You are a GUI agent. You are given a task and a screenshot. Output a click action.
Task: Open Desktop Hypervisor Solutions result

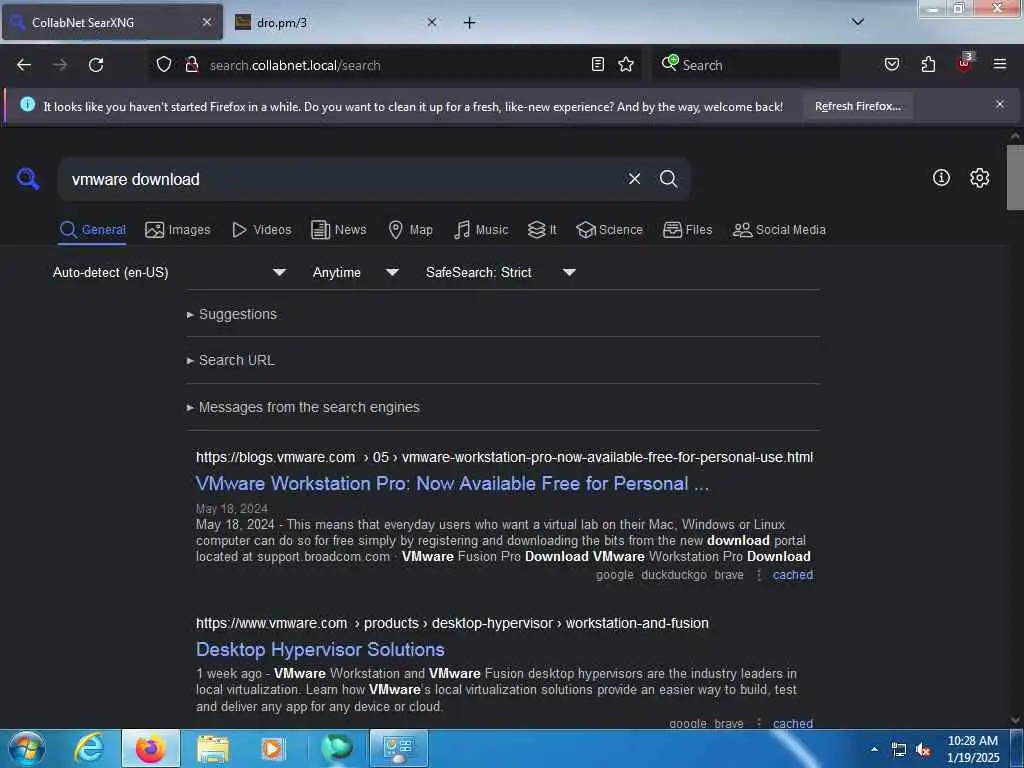coord(320,649)
